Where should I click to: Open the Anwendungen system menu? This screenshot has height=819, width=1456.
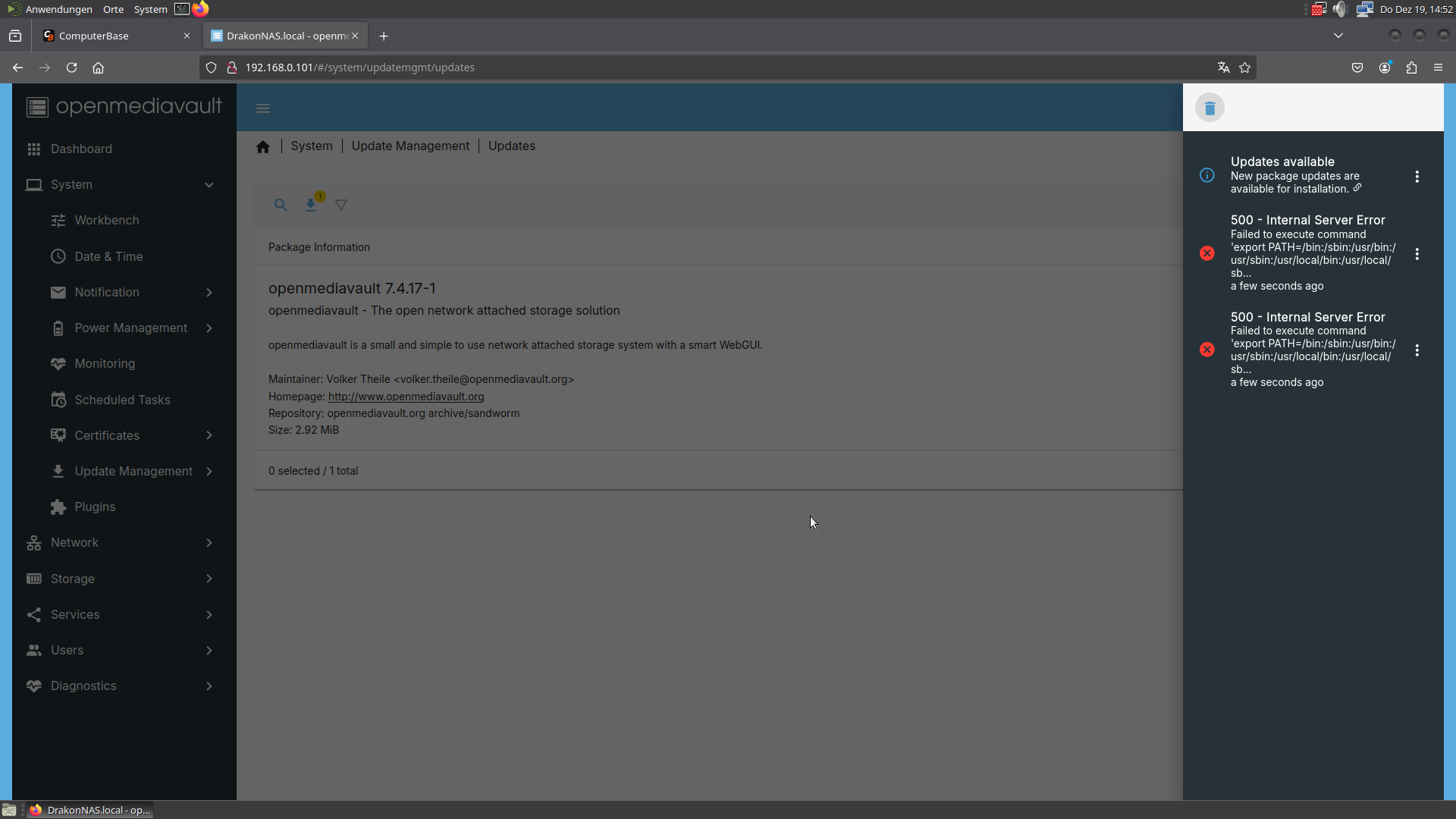click(x=58, y=9)
